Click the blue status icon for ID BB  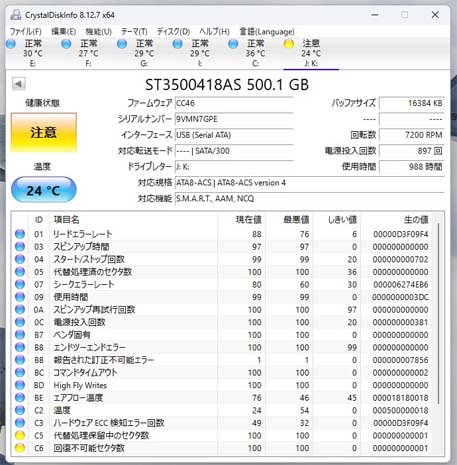(20, 360)
